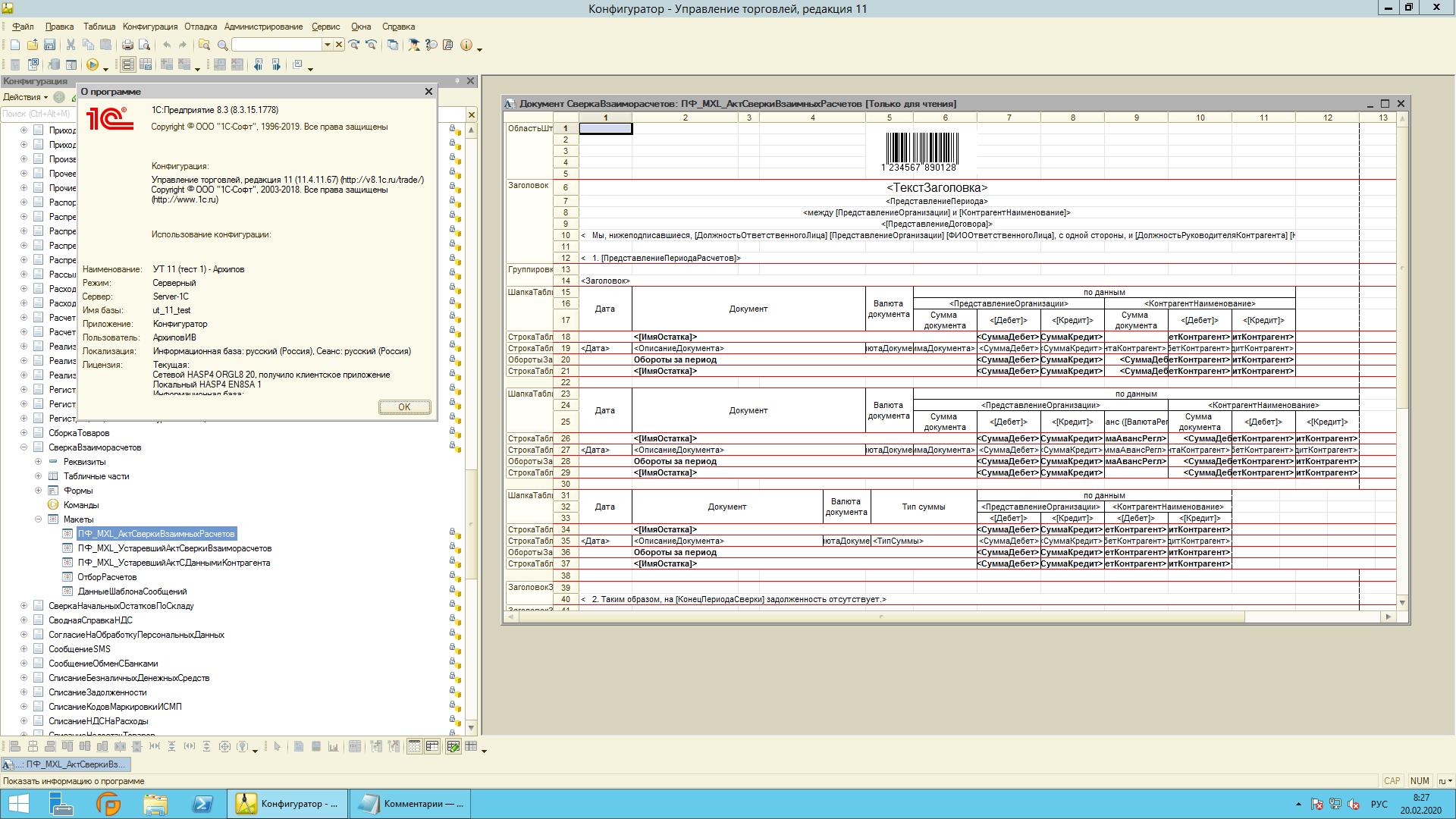Open the Справка menu
The width and height of the screenshot is (1456, 819).
398,27
